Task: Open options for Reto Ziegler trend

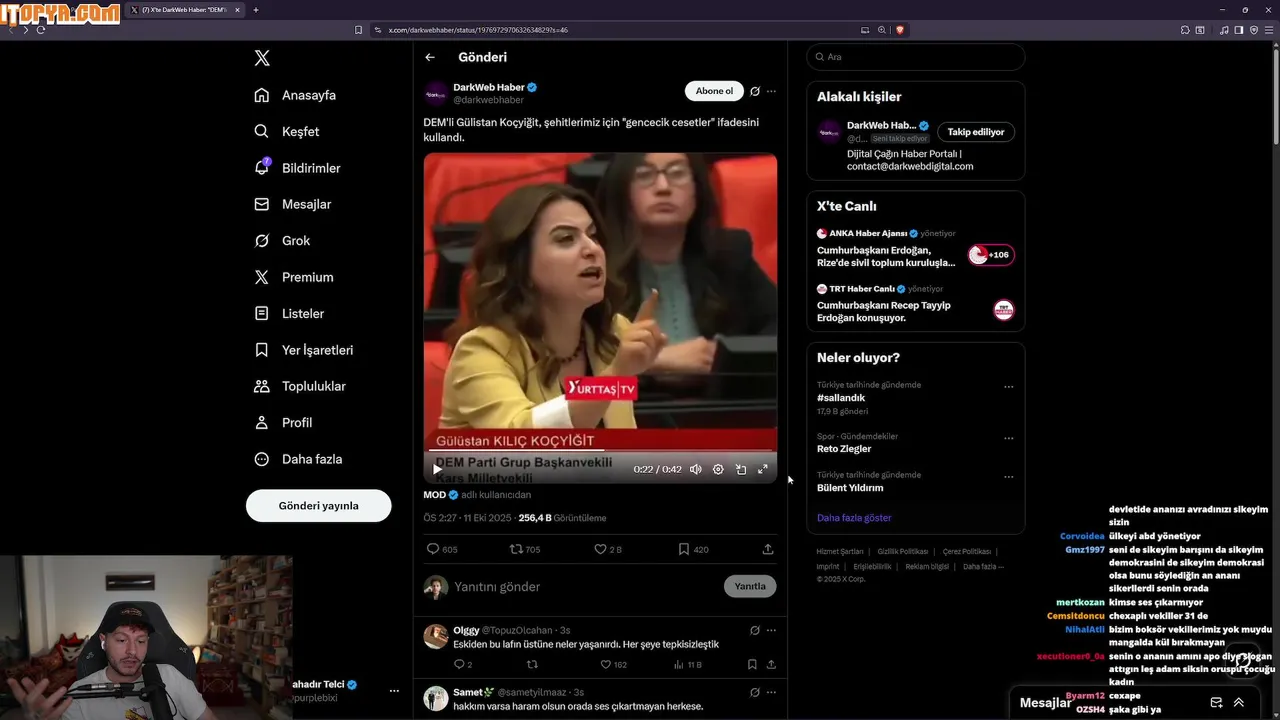Action: tap(1008, 438)
